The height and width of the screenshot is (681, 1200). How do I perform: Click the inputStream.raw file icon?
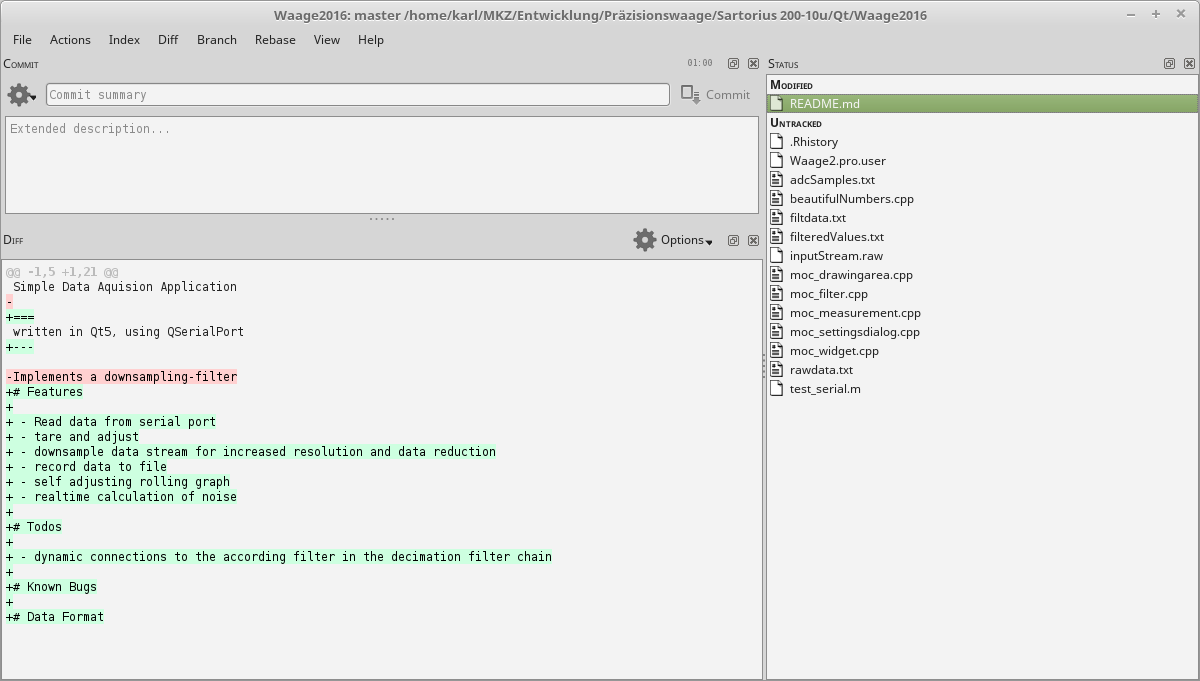[x=777, y=255]
